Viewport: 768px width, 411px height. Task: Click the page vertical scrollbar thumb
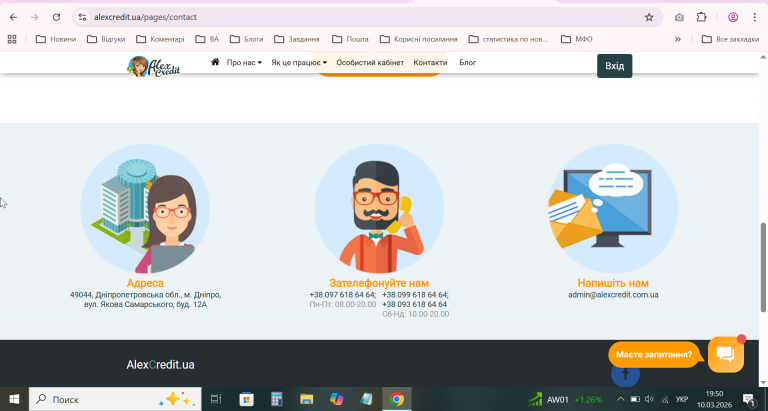pyautogui.click(x=763, y=267)
